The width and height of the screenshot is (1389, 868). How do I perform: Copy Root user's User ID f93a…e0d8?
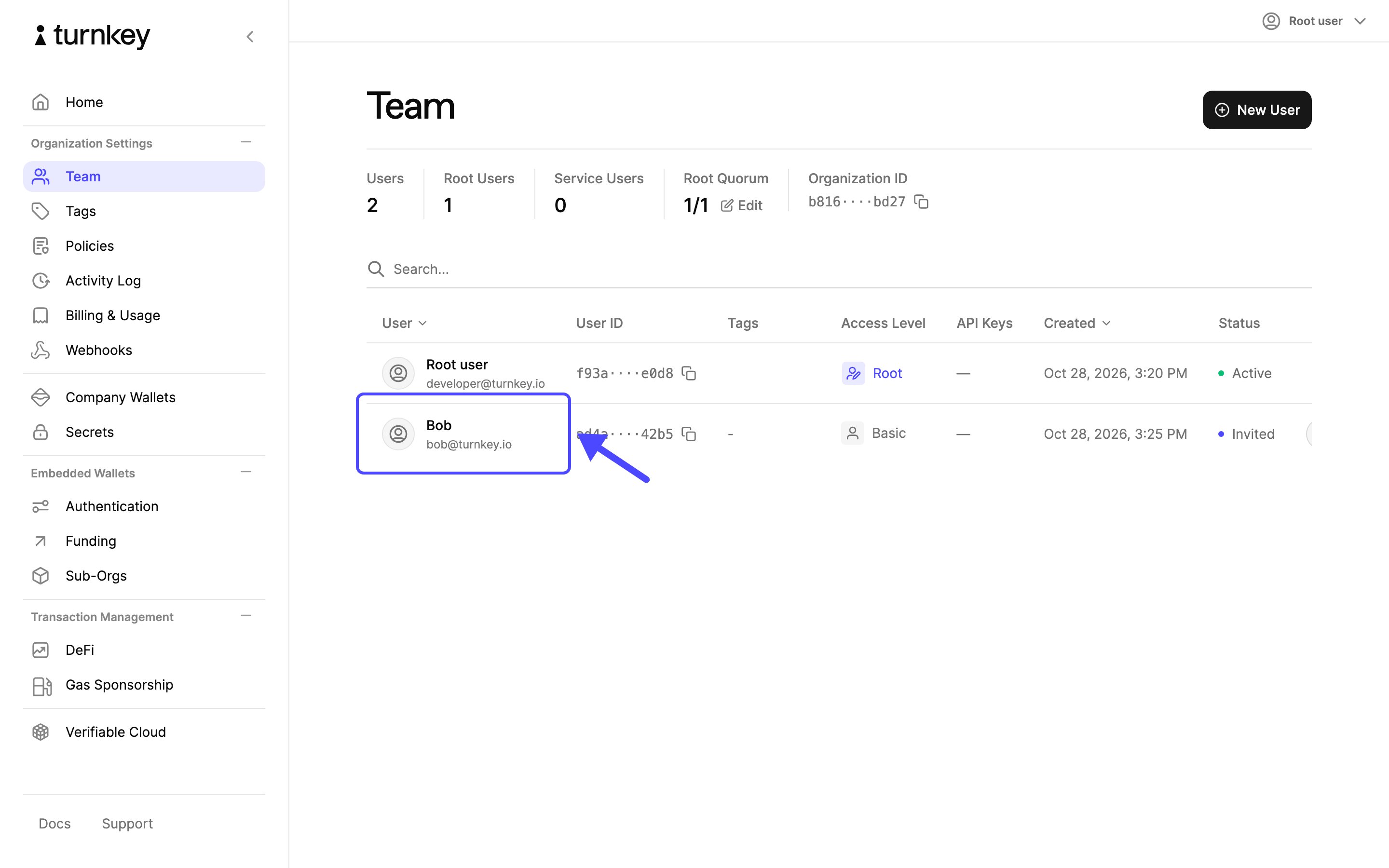pyautogui.click(x=689, y=373)
